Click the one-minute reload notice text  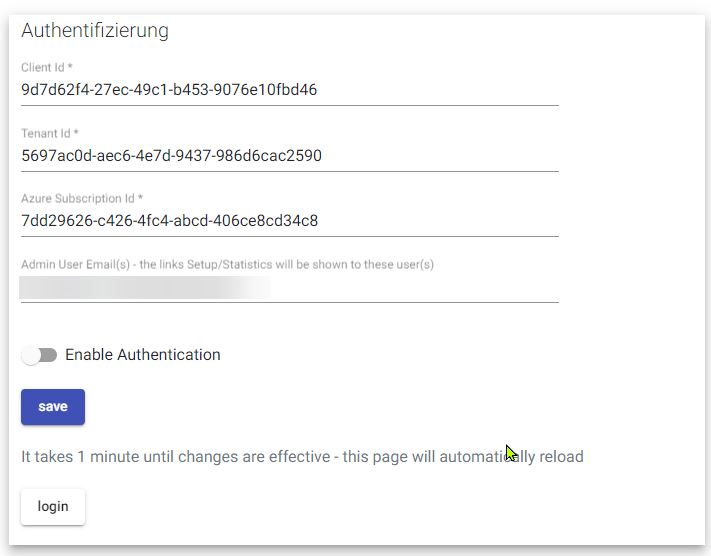pos(302,457)
